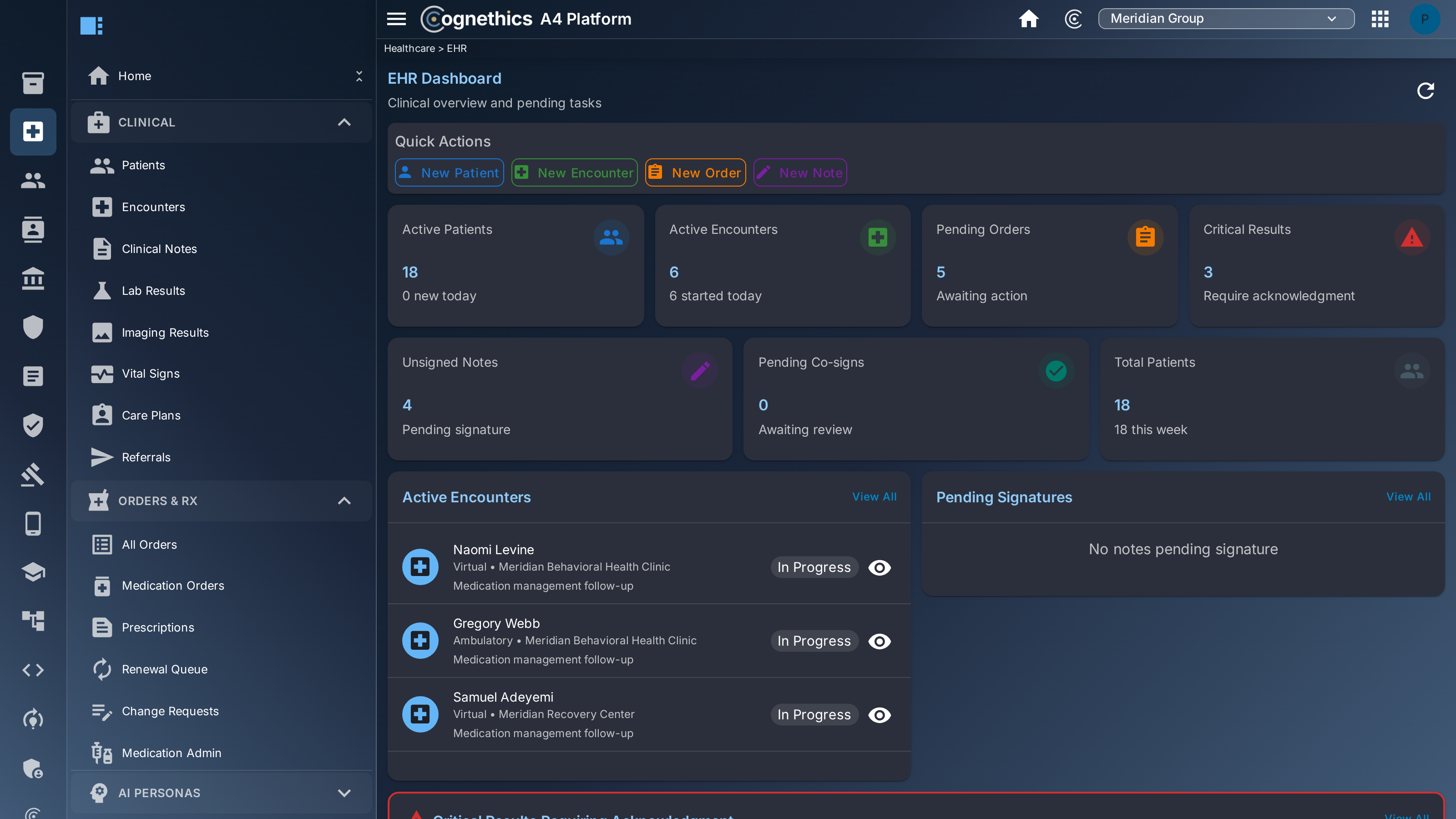
Task: Open the Pending Co-signs card
Action: pos(915,399)
